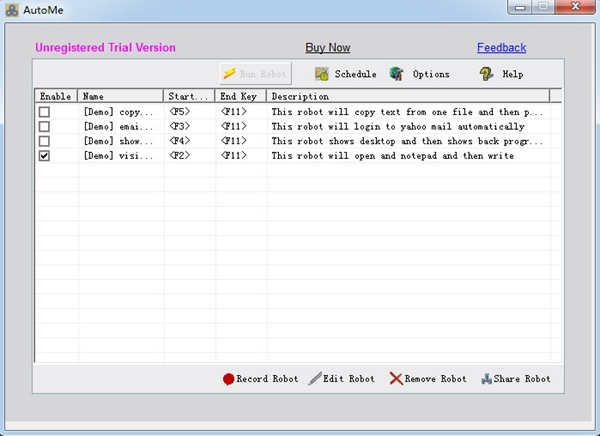Click the Edit Robot pencil icon
The image size is (600, 436).
[315, 379]
